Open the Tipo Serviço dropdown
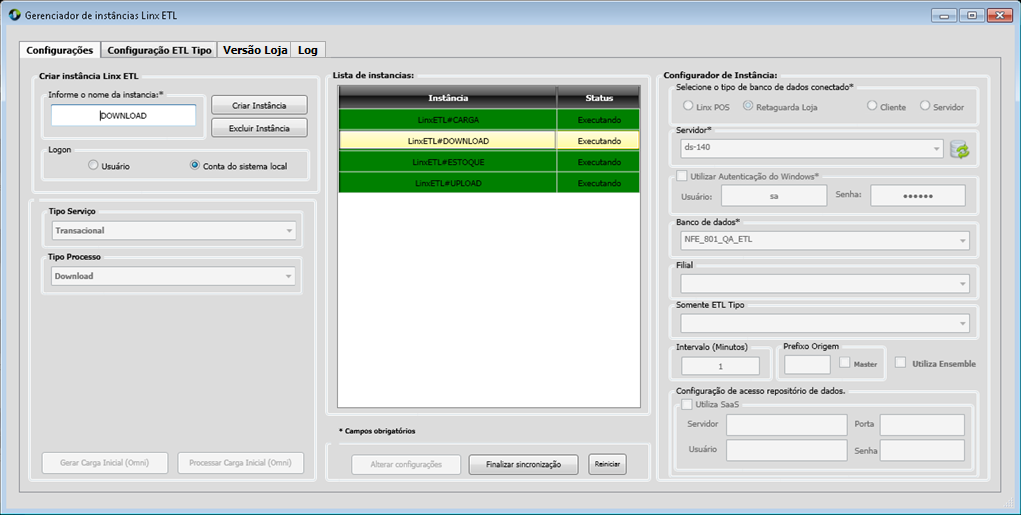Screen dimensions: 1021x515 coord(174,230)
